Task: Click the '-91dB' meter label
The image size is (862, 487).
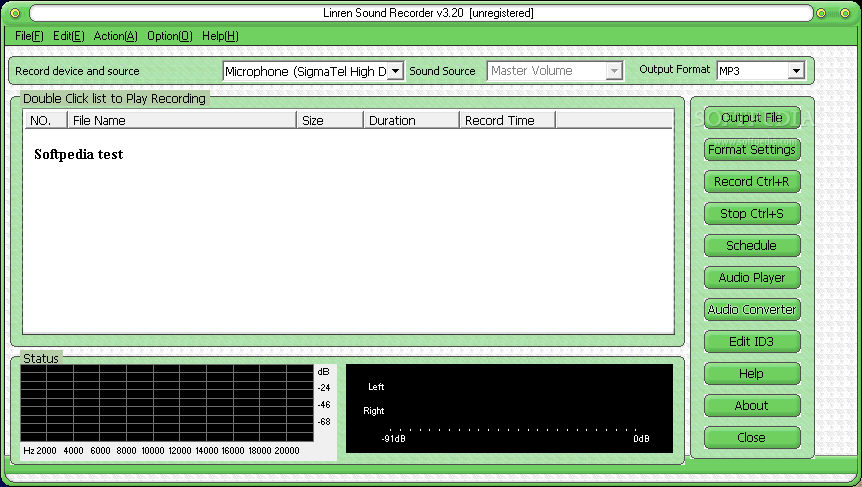Action: pos(394,439)
